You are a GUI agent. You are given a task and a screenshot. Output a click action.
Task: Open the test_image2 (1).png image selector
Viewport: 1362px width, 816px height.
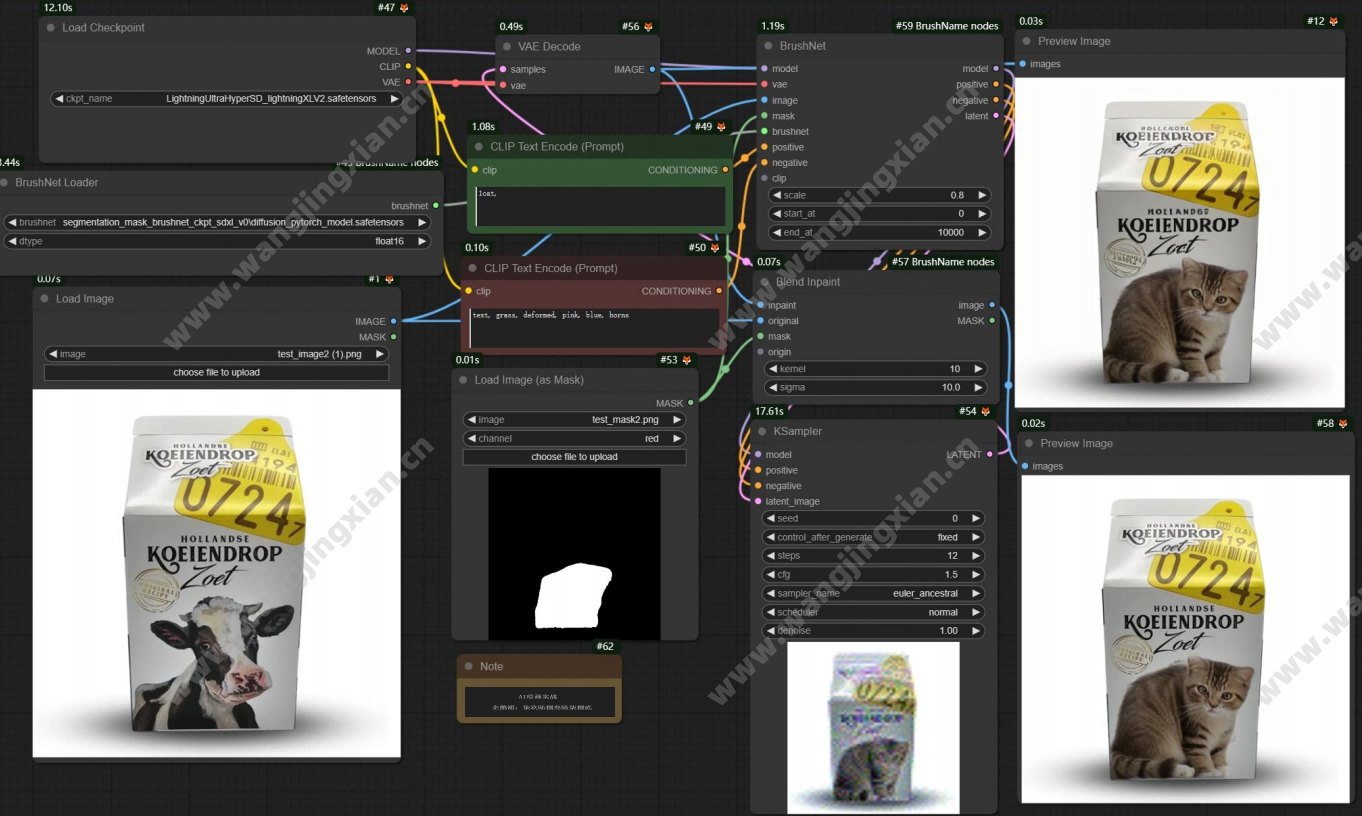click(216, 354)
